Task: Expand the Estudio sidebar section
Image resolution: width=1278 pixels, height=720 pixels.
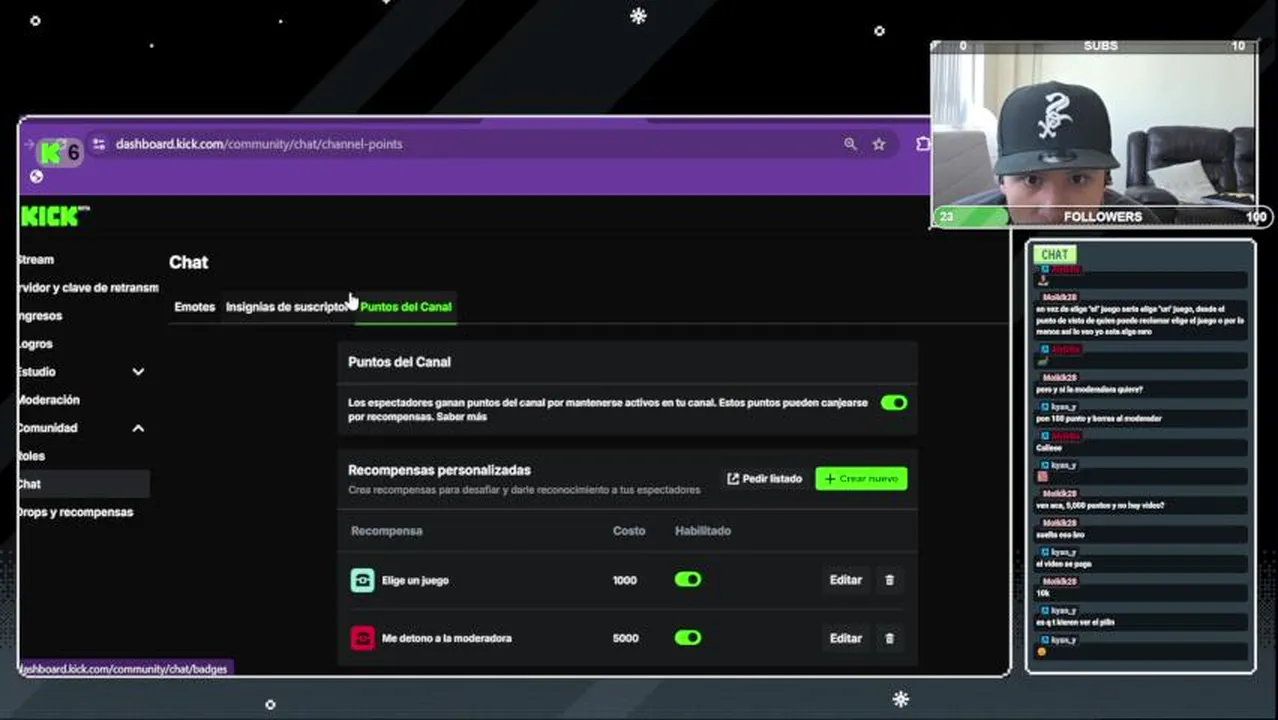Action: coord(138,372)
